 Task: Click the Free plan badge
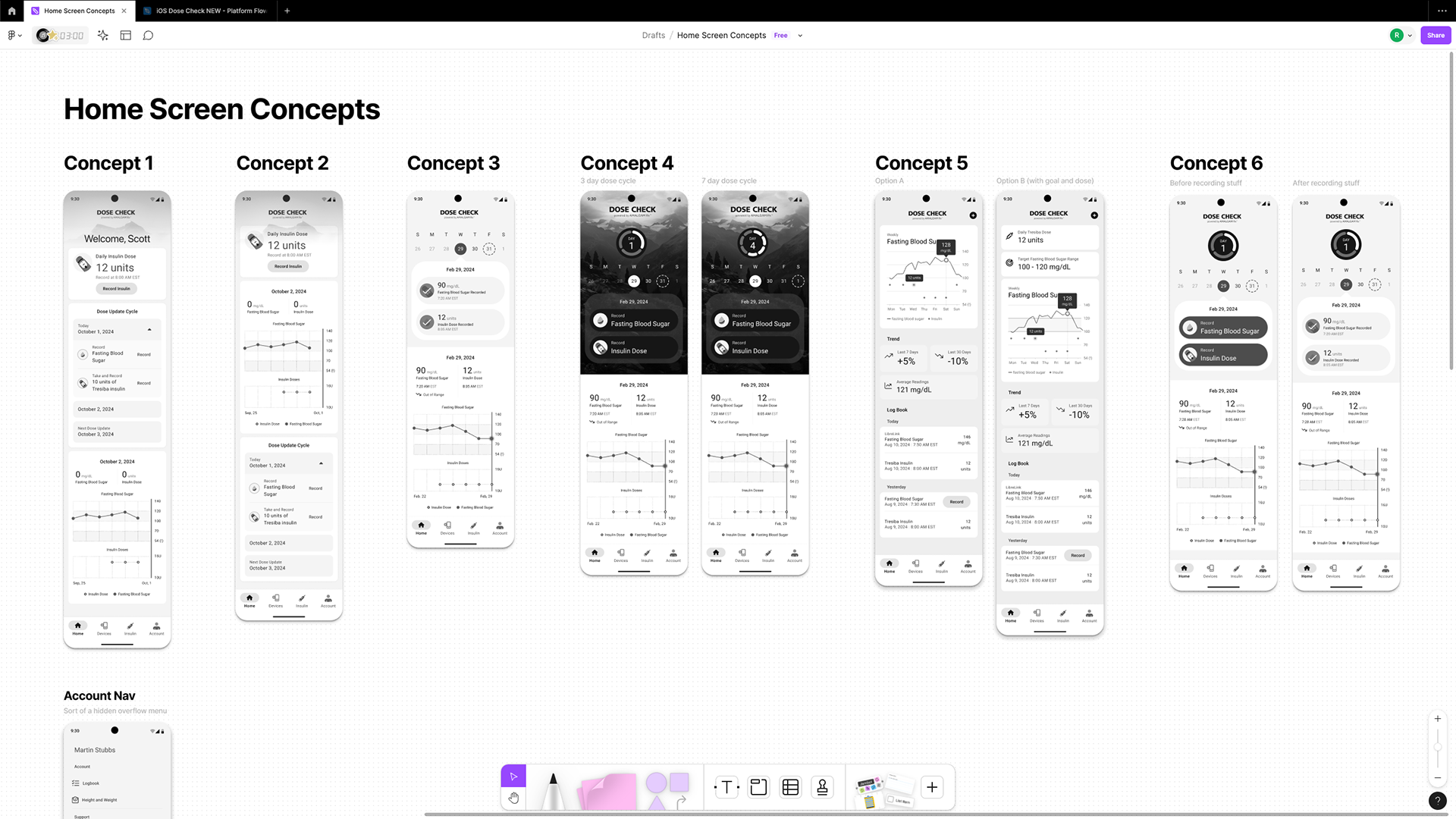[x=780, y=35]
